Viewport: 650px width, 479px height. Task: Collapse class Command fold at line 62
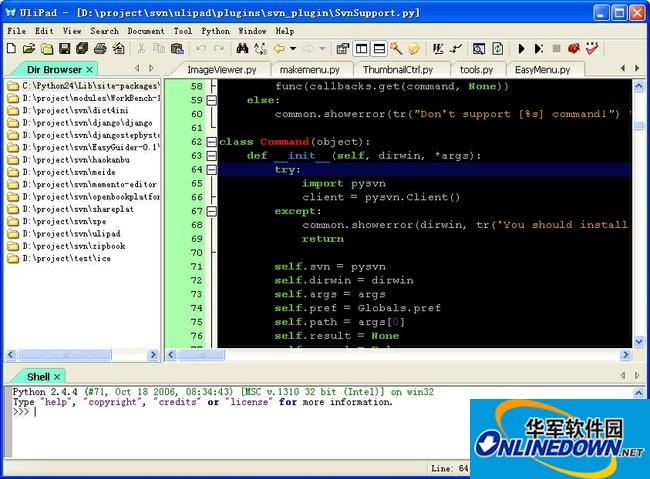click(x=211, y=142)
